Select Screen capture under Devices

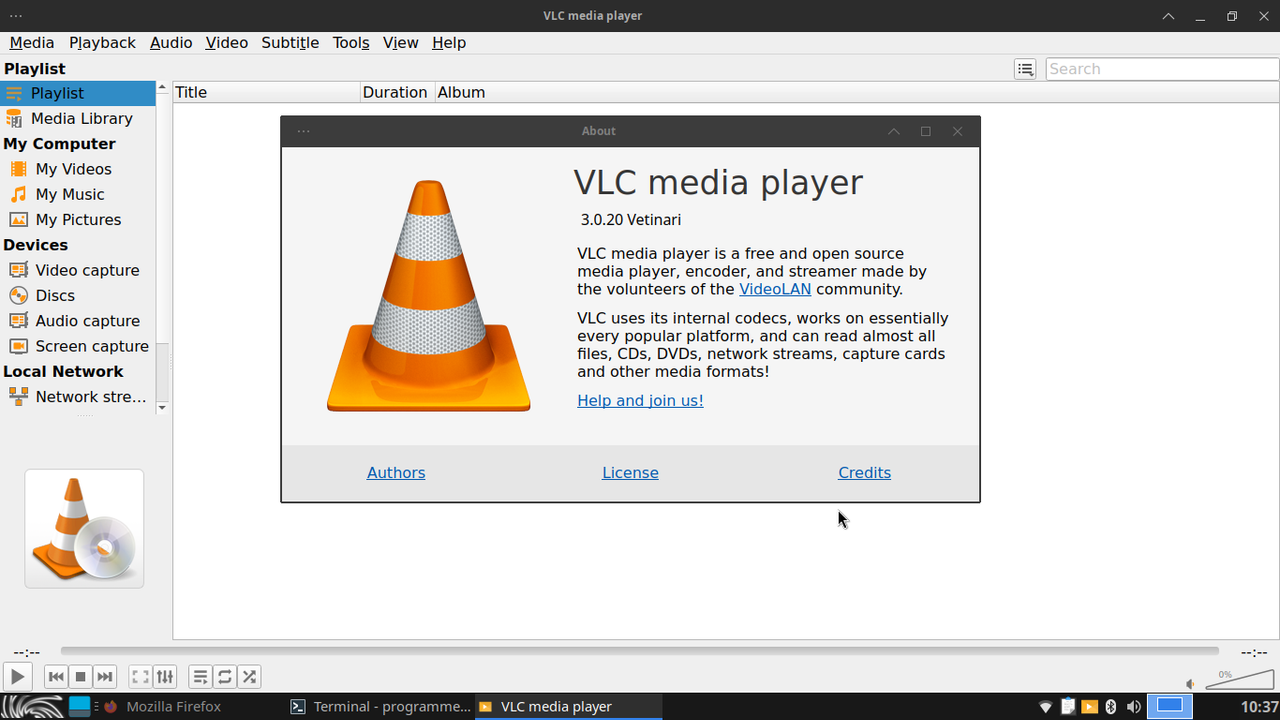point(78,346)
